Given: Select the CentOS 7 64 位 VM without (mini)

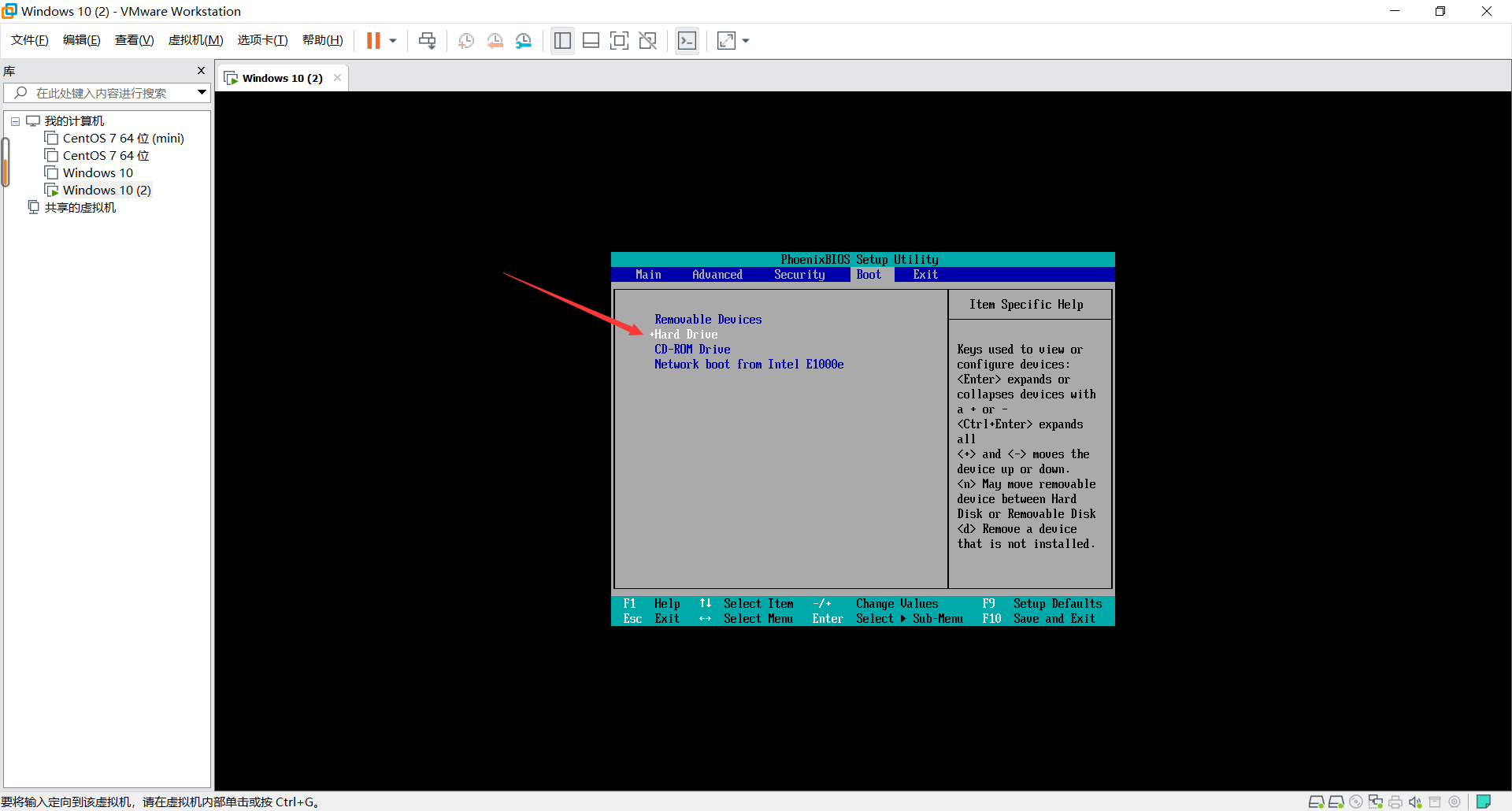Looking at the screenshot, I should tap(106, 156).
